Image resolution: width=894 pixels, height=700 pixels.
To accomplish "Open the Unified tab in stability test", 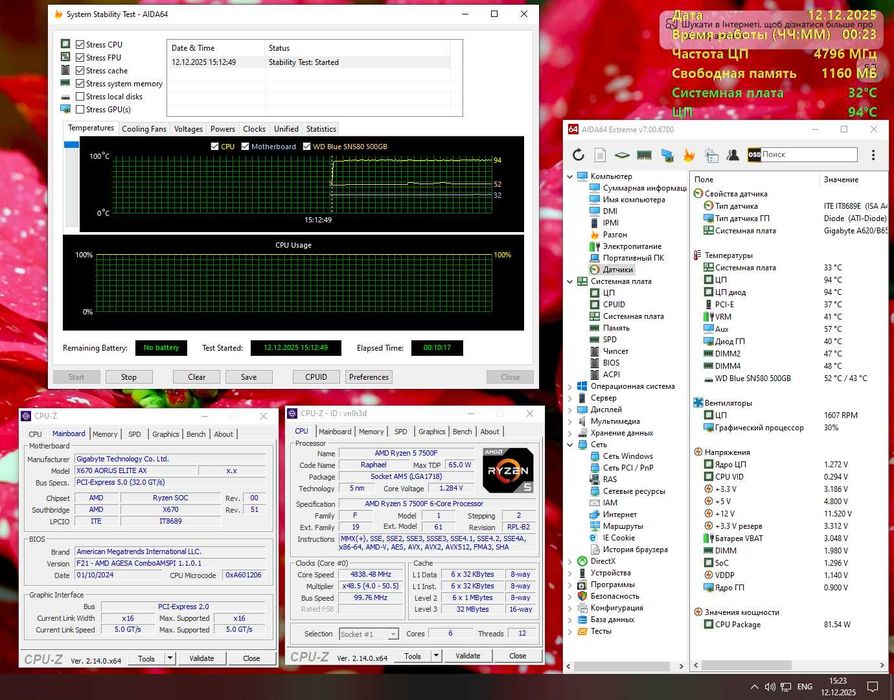I will pos(286,129).
